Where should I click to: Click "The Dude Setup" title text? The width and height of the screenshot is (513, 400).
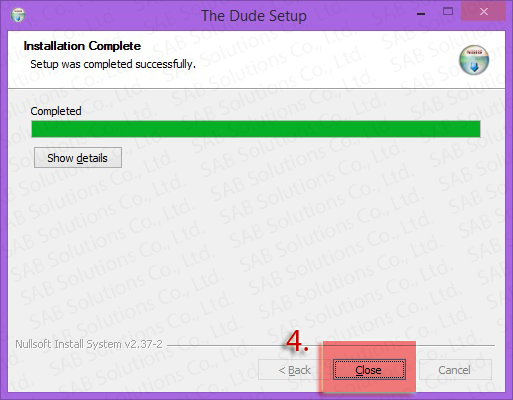point(254,16)
